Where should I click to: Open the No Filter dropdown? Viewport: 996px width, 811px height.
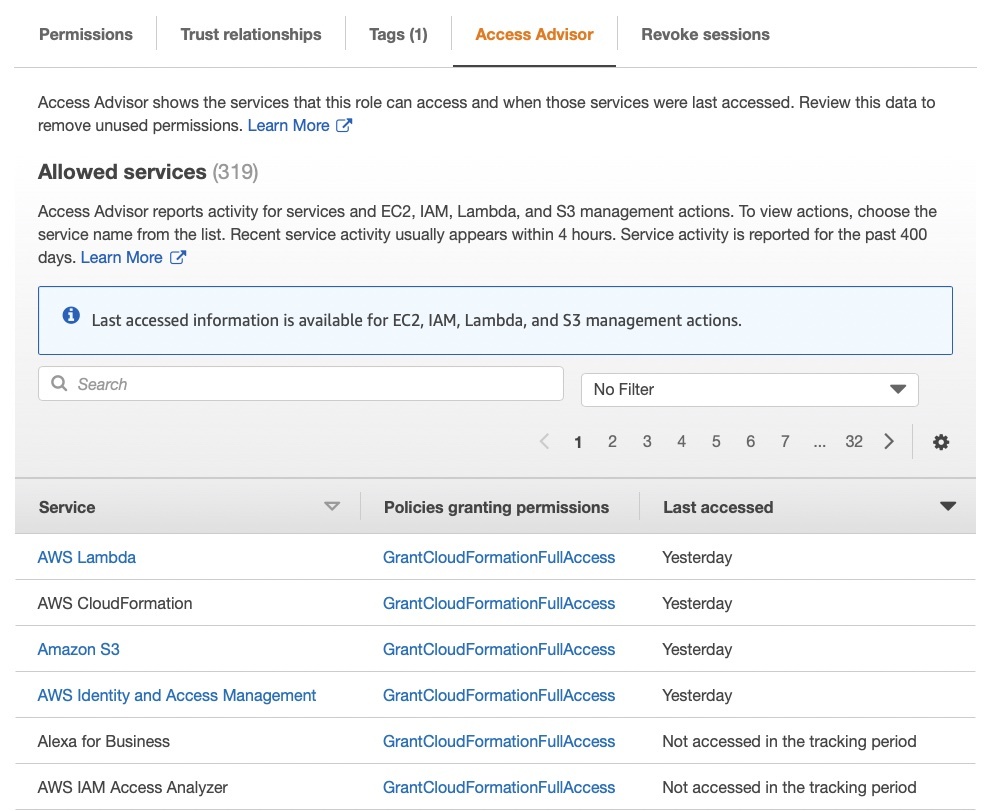pos(750,389)
